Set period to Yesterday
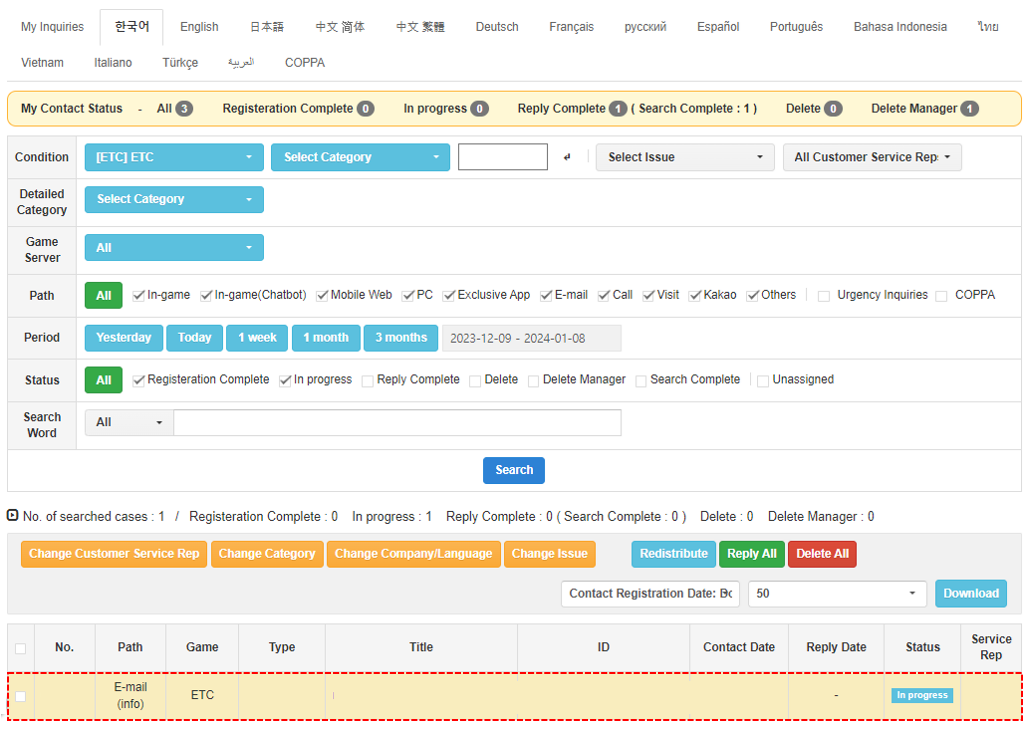This screenshot has height=733, width=1032. point(124,338)
